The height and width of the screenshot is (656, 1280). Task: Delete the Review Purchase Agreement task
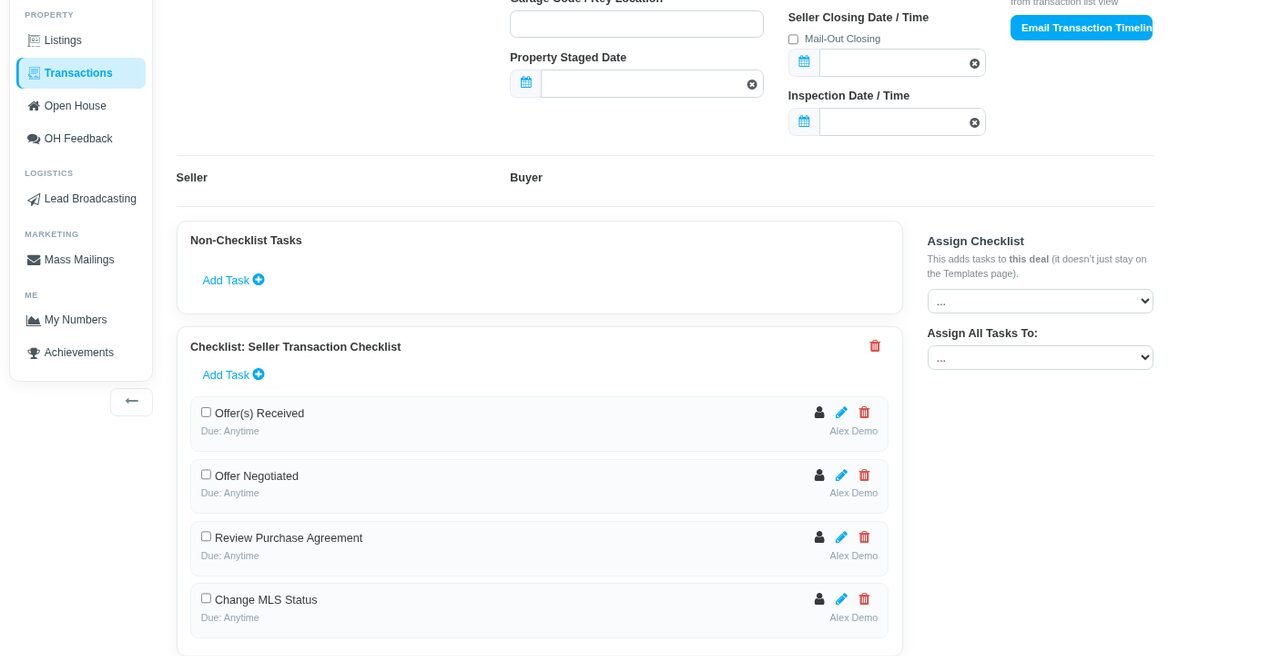pos(864,537)
